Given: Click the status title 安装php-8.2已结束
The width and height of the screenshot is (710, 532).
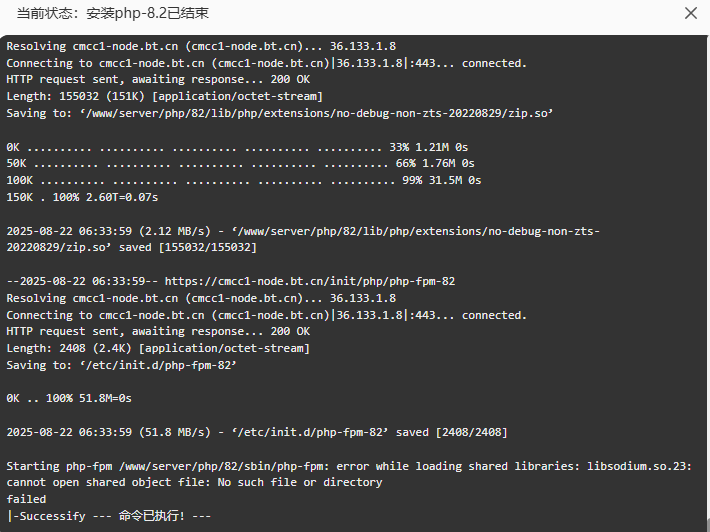Looking at the screenshot, I should coord(147,13).
